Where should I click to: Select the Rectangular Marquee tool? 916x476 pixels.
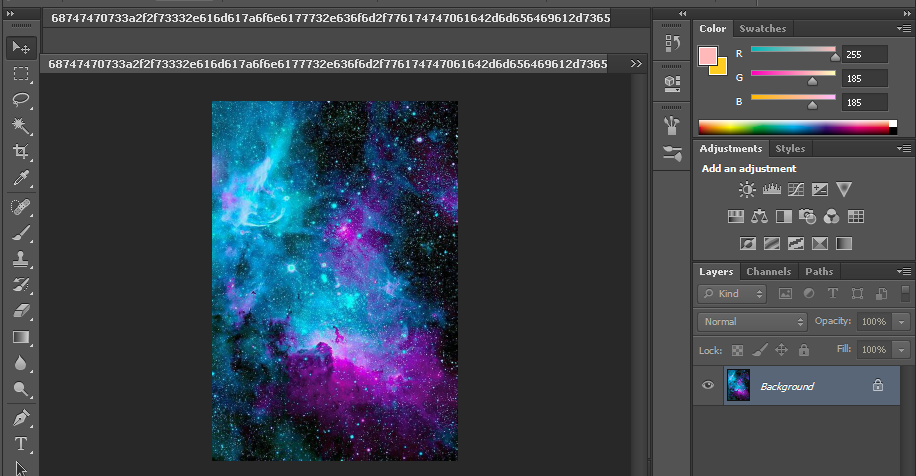tap(20, 73)
